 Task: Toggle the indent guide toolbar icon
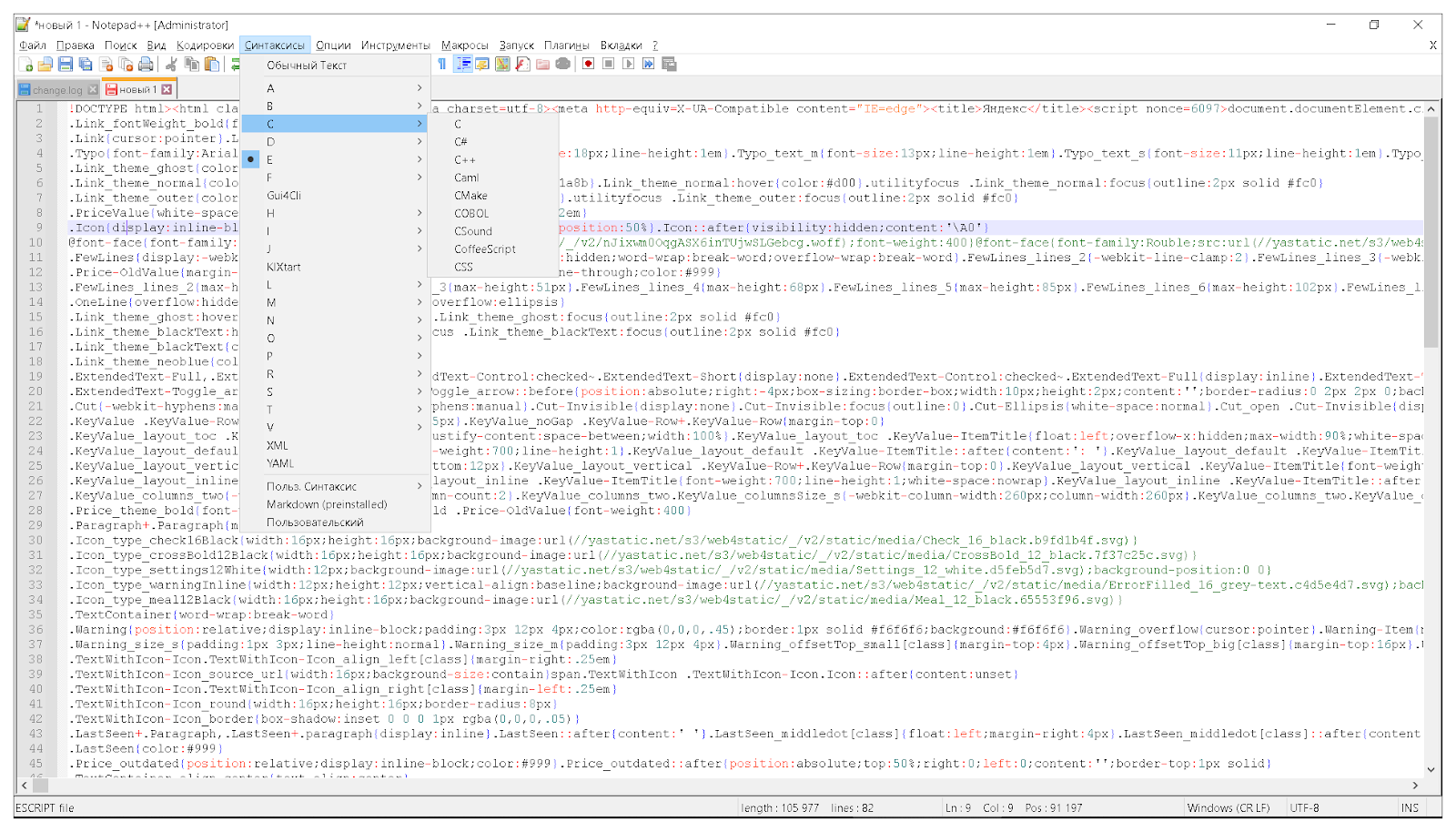pyautogui.click(x=463, y=64)
